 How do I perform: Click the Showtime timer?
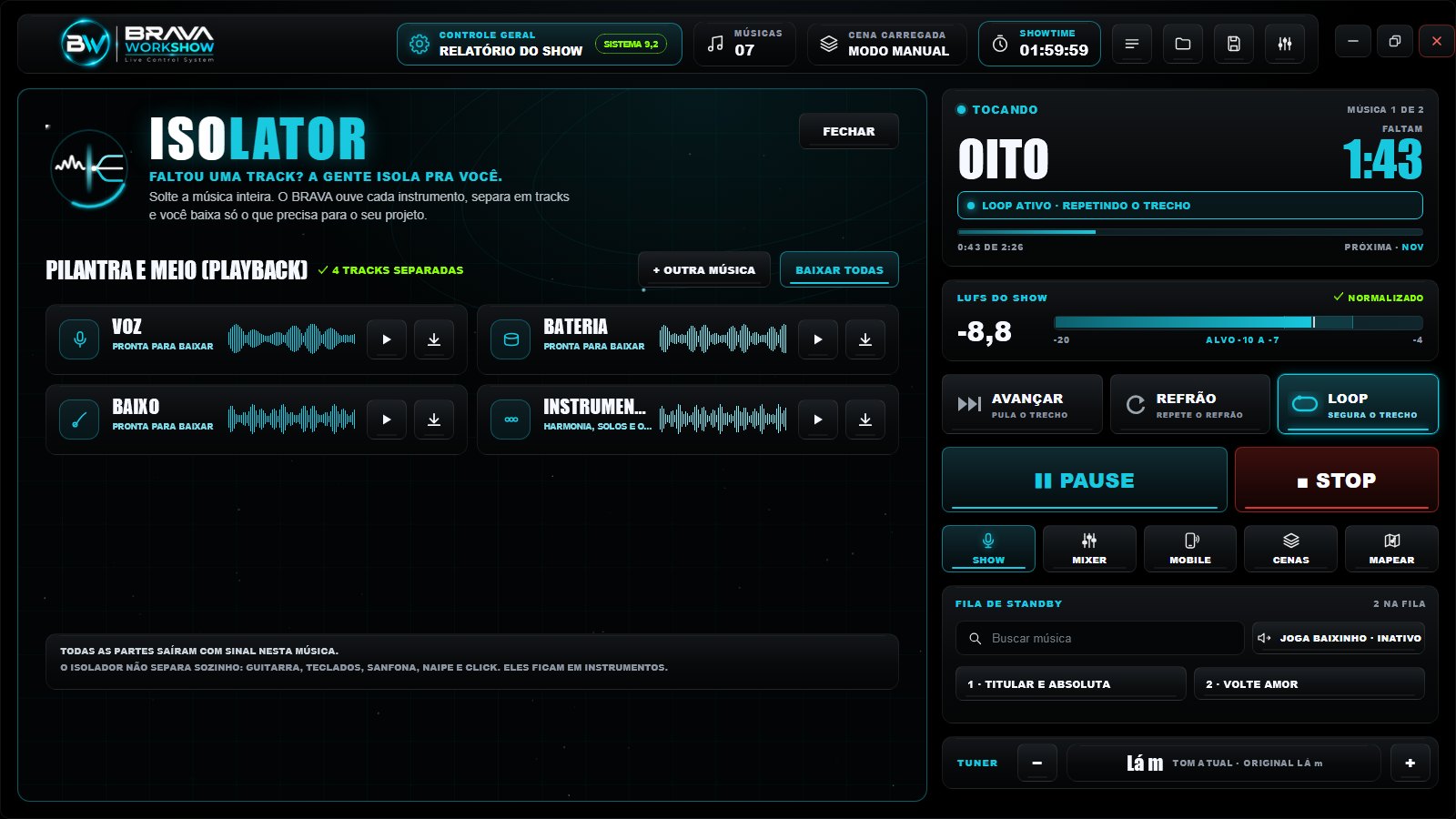click(x=1039, y=44)
